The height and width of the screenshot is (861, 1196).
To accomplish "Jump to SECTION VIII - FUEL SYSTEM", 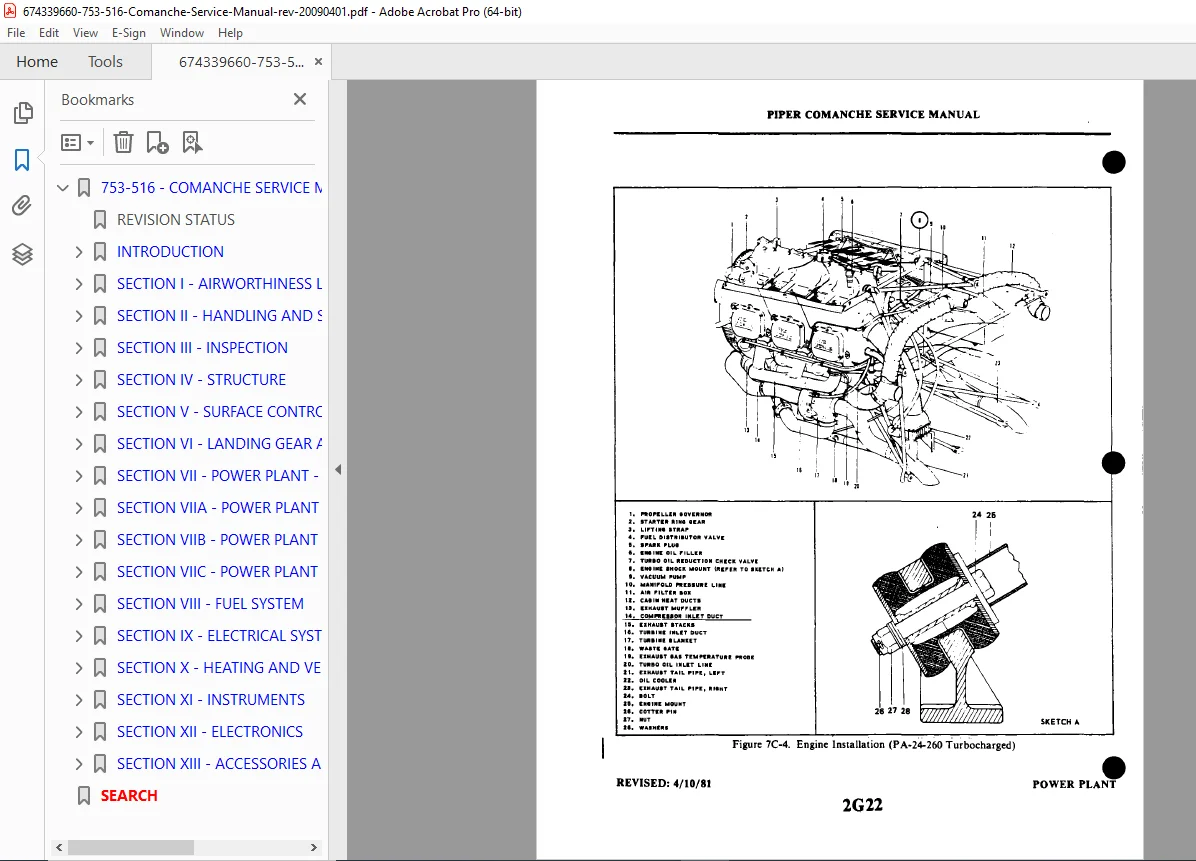I will click(210, 604).
